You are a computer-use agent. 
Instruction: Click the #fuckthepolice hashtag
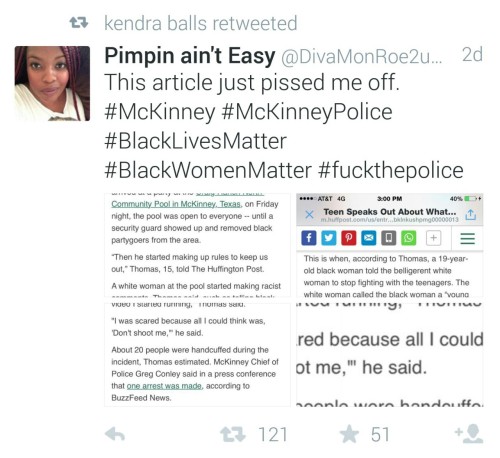[x=391, y=170]
